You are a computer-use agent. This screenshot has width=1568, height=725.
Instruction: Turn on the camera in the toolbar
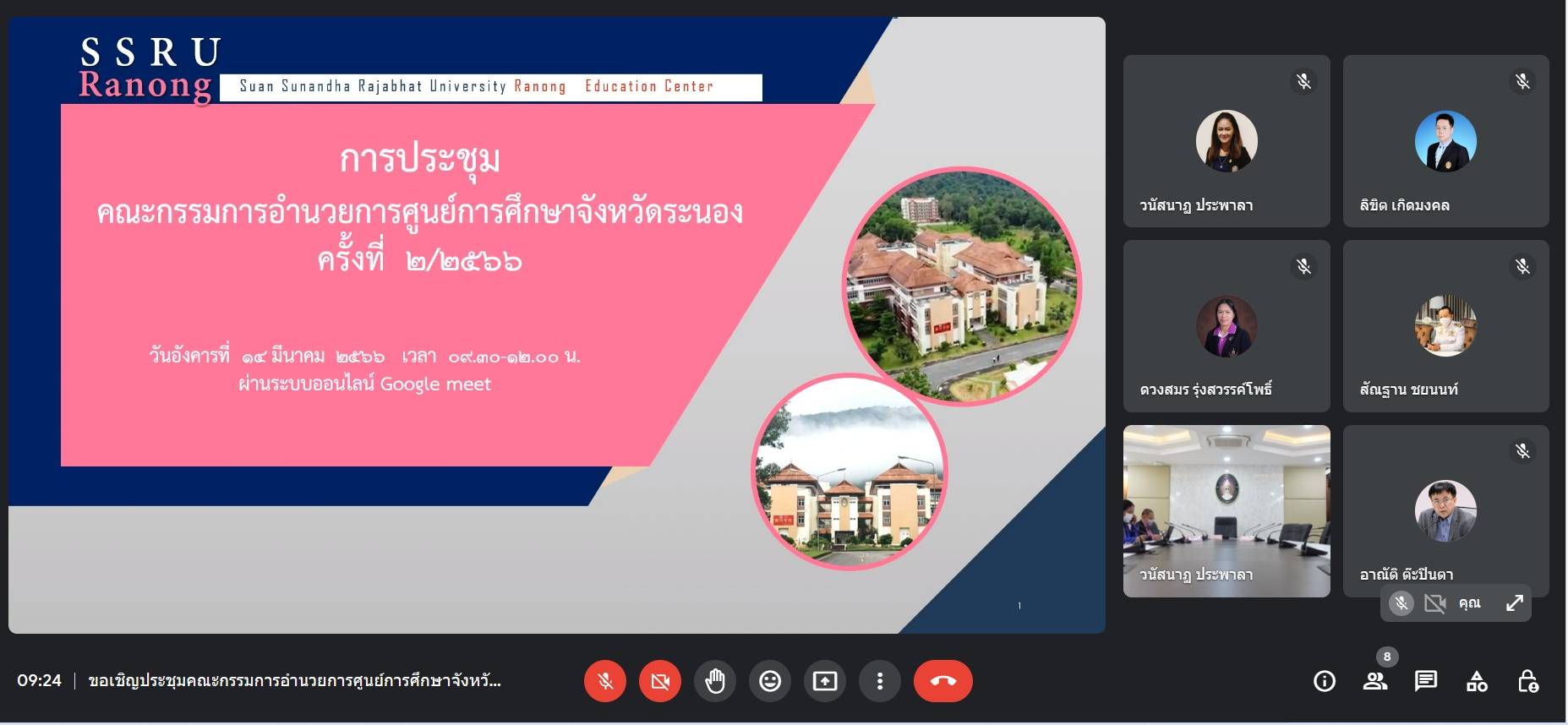point(660,681)
